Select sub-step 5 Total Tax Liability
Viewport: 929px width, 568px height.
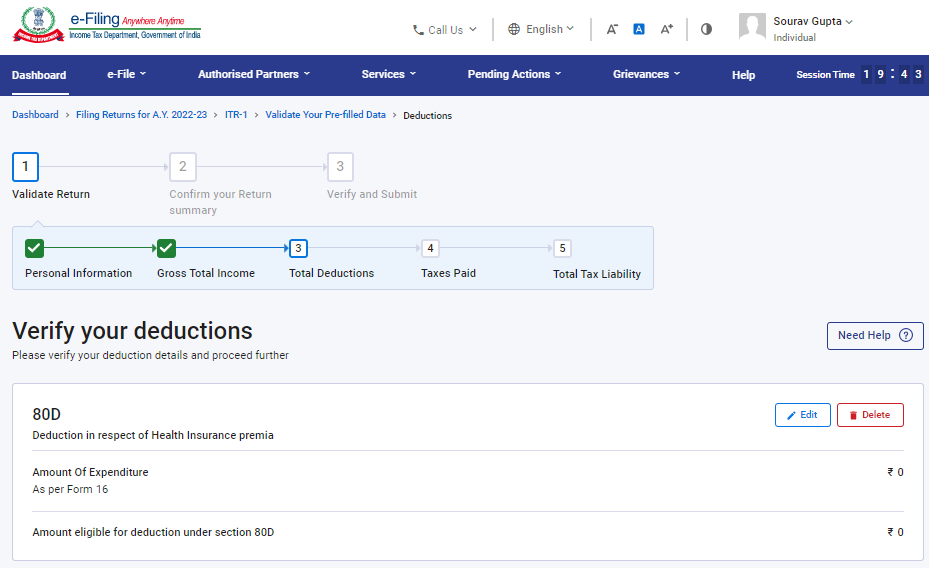pyautogui.click(x=562, y=248)
